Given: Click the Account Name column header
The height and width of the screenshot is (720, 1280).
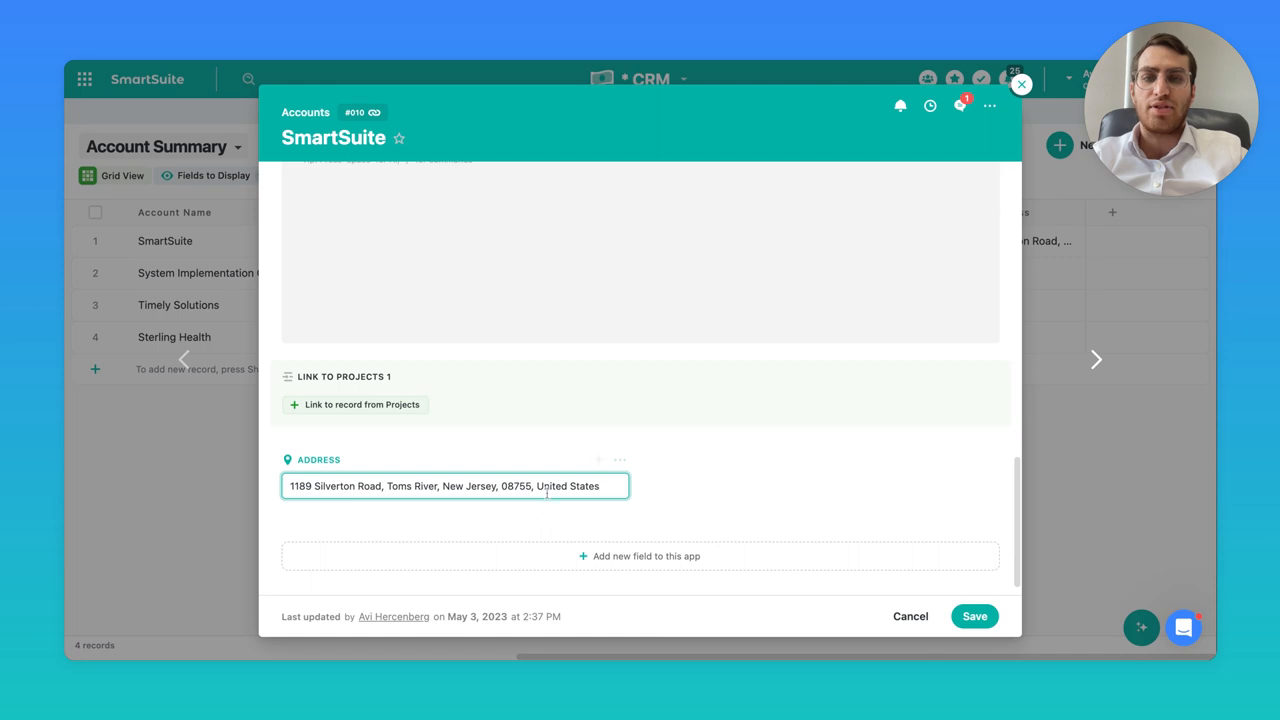Looking at the screenshot, I should click(x=174, y=212).
